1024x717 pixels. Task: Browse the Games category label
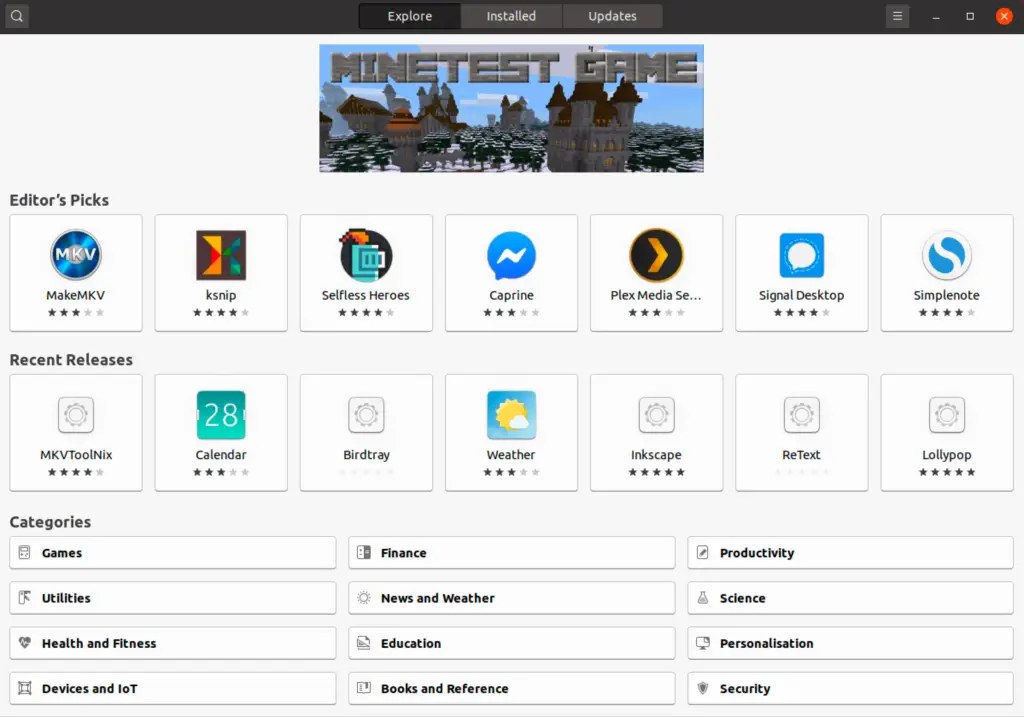(62, 553)
